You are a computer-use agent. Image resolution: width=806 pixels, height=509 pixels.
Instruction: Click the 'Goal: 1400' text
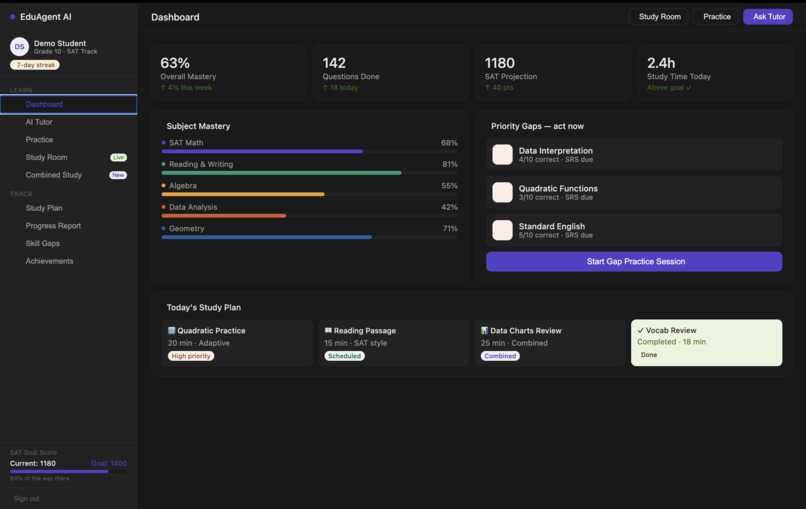109,463
